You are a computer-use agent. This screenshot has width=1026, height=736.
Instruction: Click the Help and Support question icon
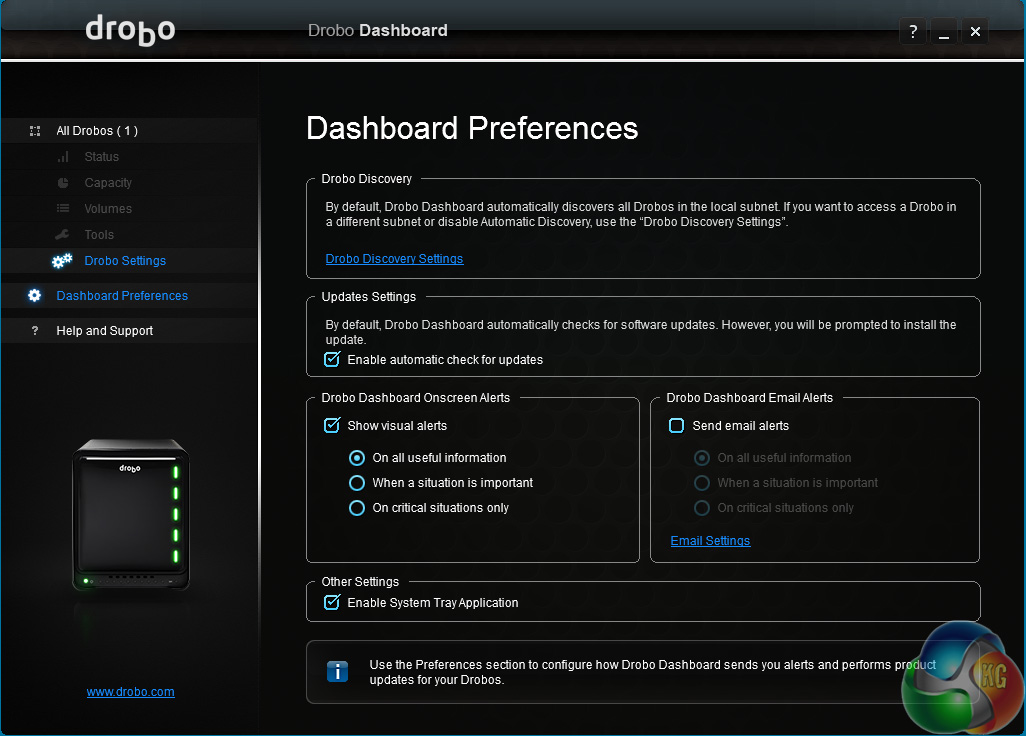[35, 331]
